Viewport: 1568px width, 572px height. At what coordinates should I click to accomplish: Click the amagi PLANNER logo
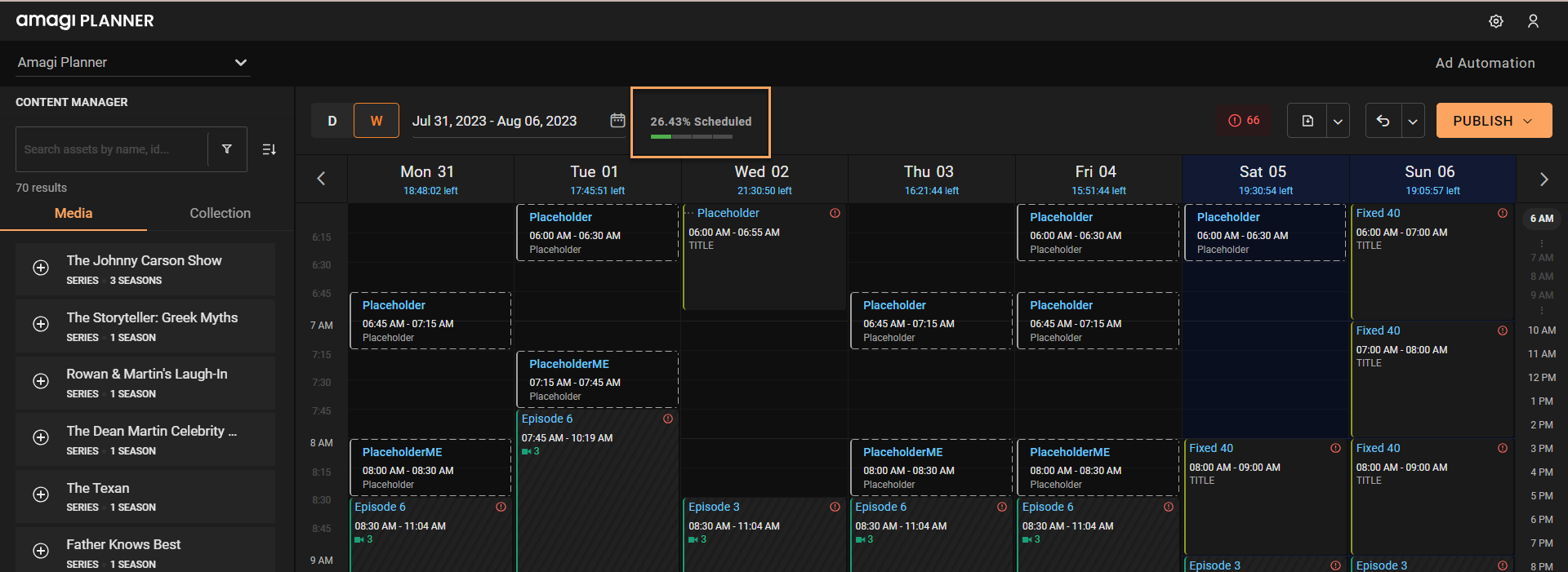coord(85,20)
